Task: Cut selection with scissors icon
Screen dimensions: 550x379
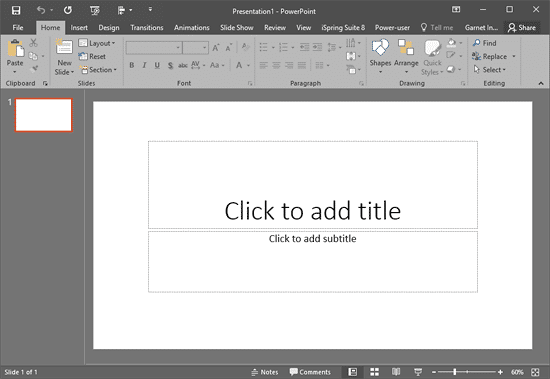Action: coord(33,43)
